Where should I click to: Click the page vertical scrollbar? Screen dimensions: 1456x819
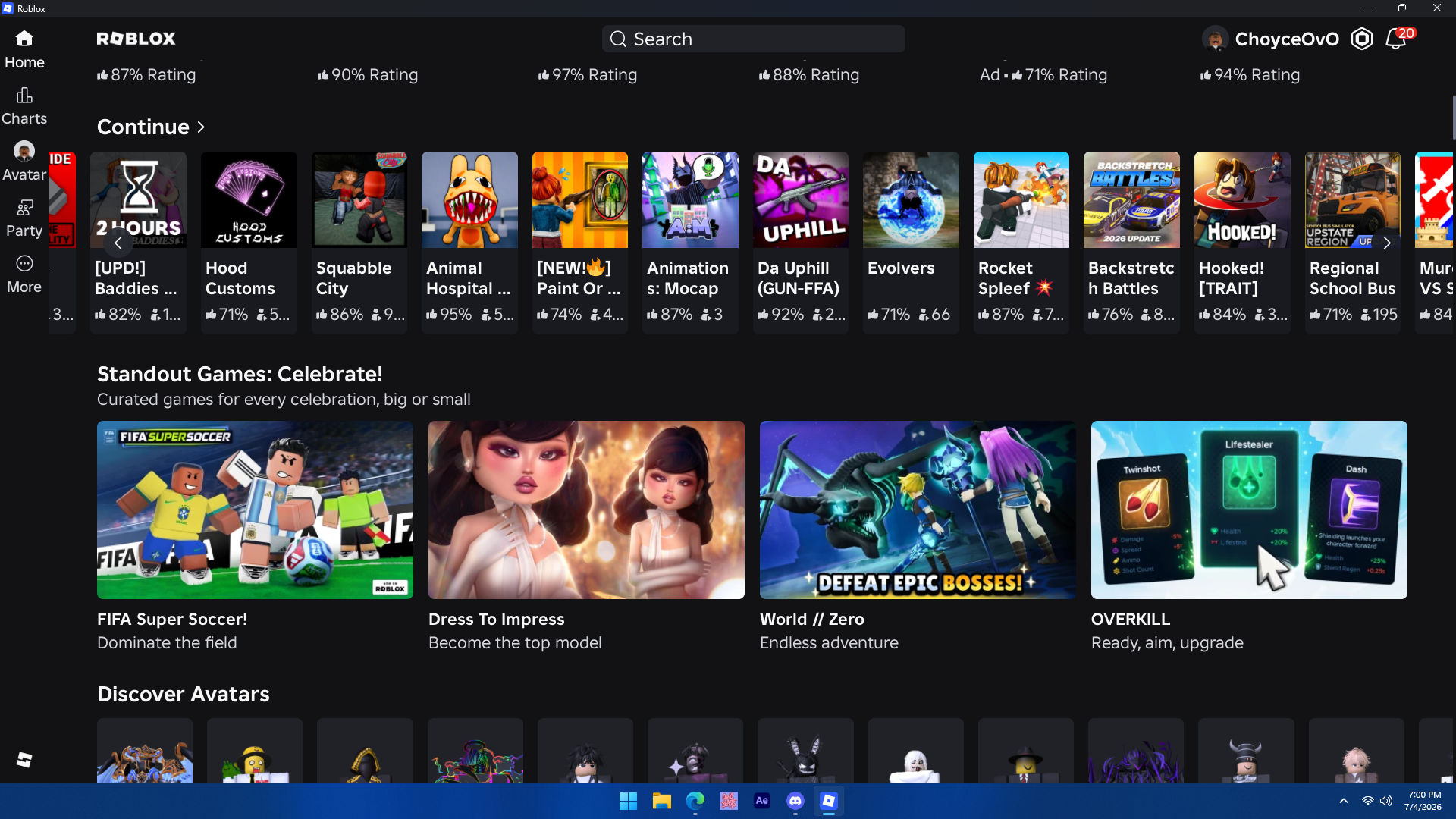(1453, 118)
